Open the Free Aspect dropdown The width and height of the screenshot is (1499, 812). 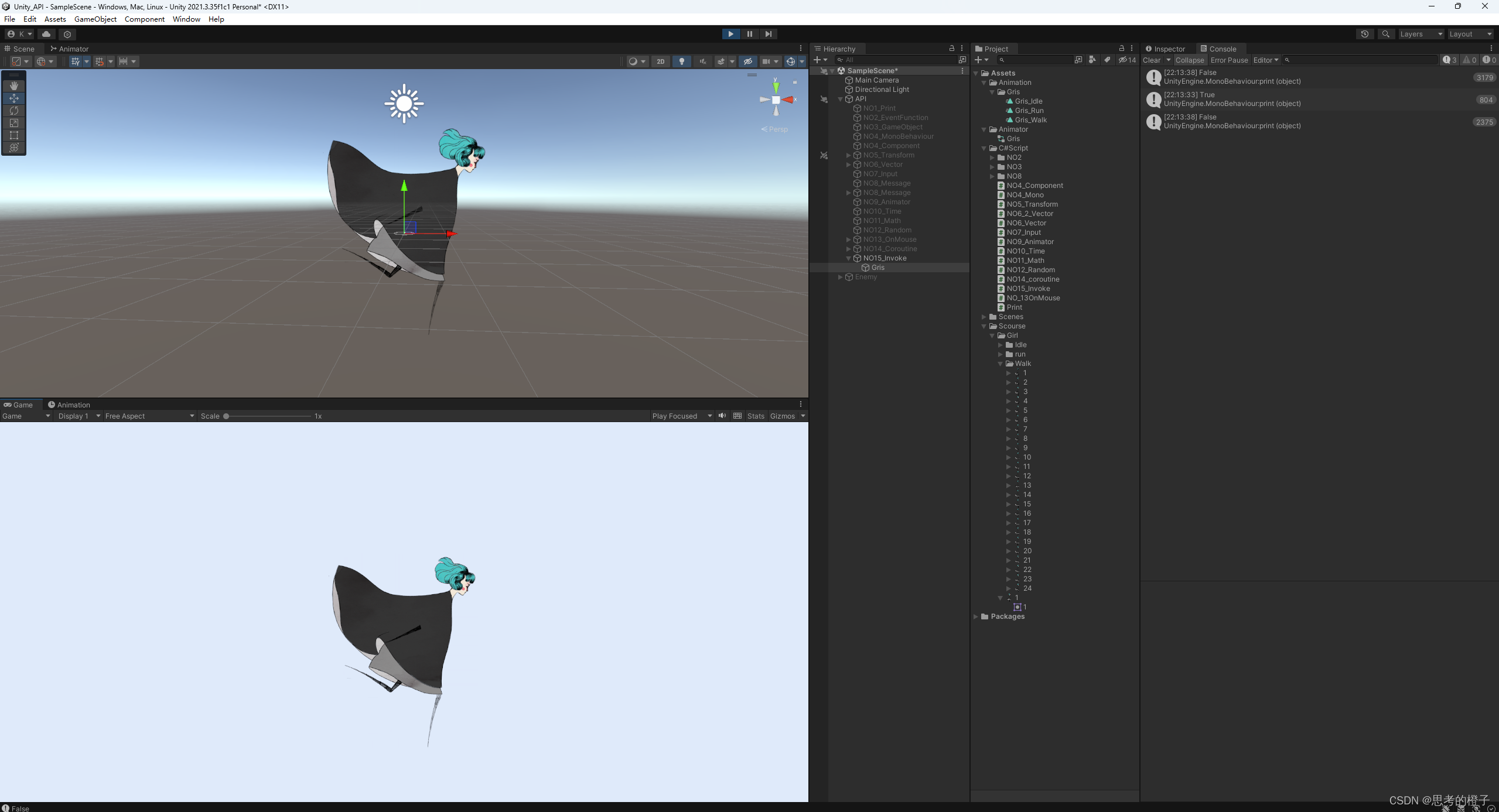click(149, 416)
